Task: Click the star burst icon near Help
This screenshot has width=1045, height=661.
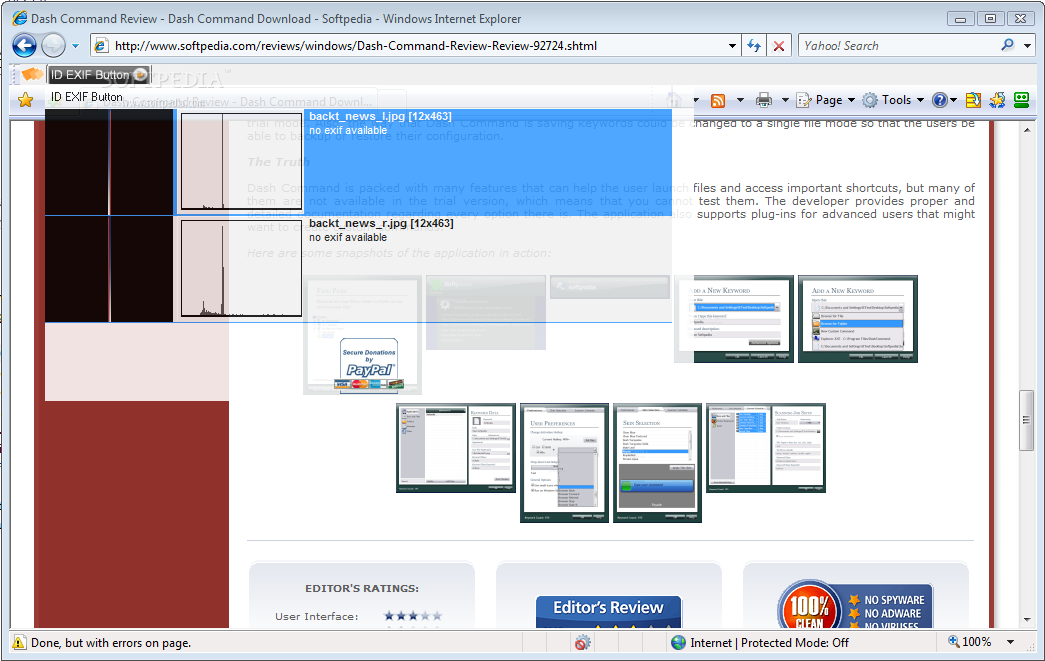Action: 998,100
